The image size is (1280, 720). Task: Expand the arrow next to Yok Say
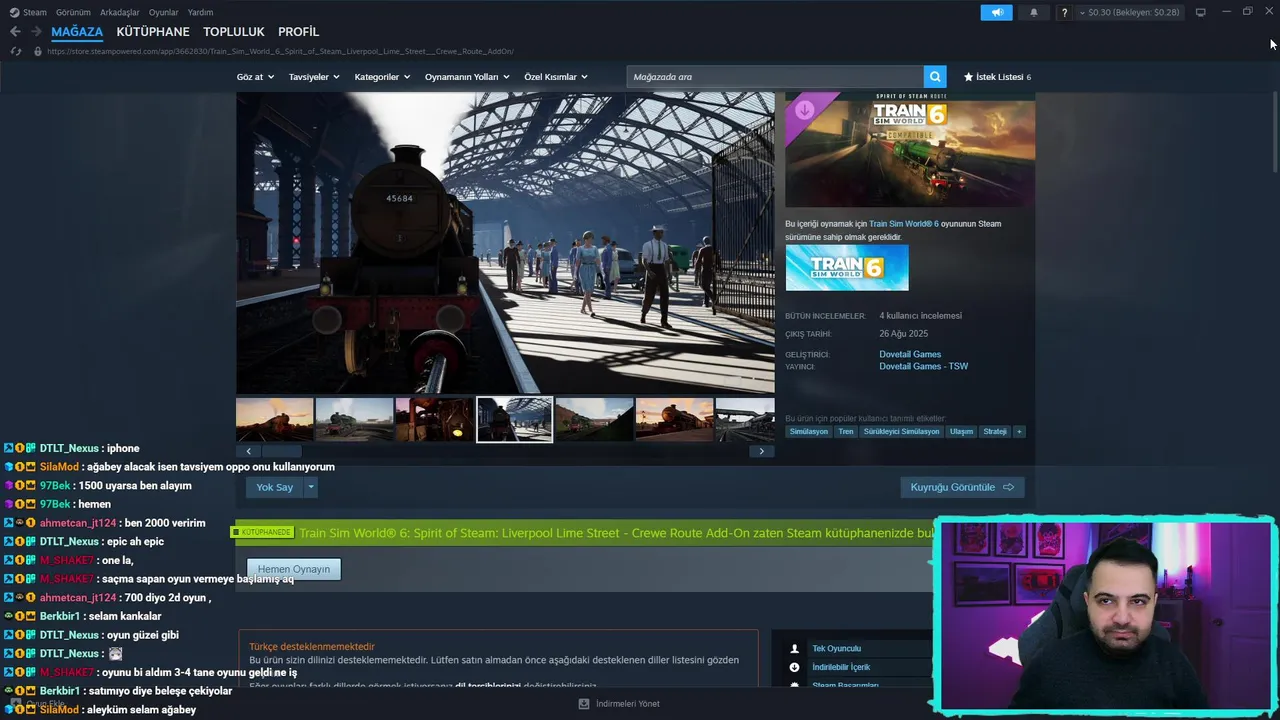click(x=311, y=487)
